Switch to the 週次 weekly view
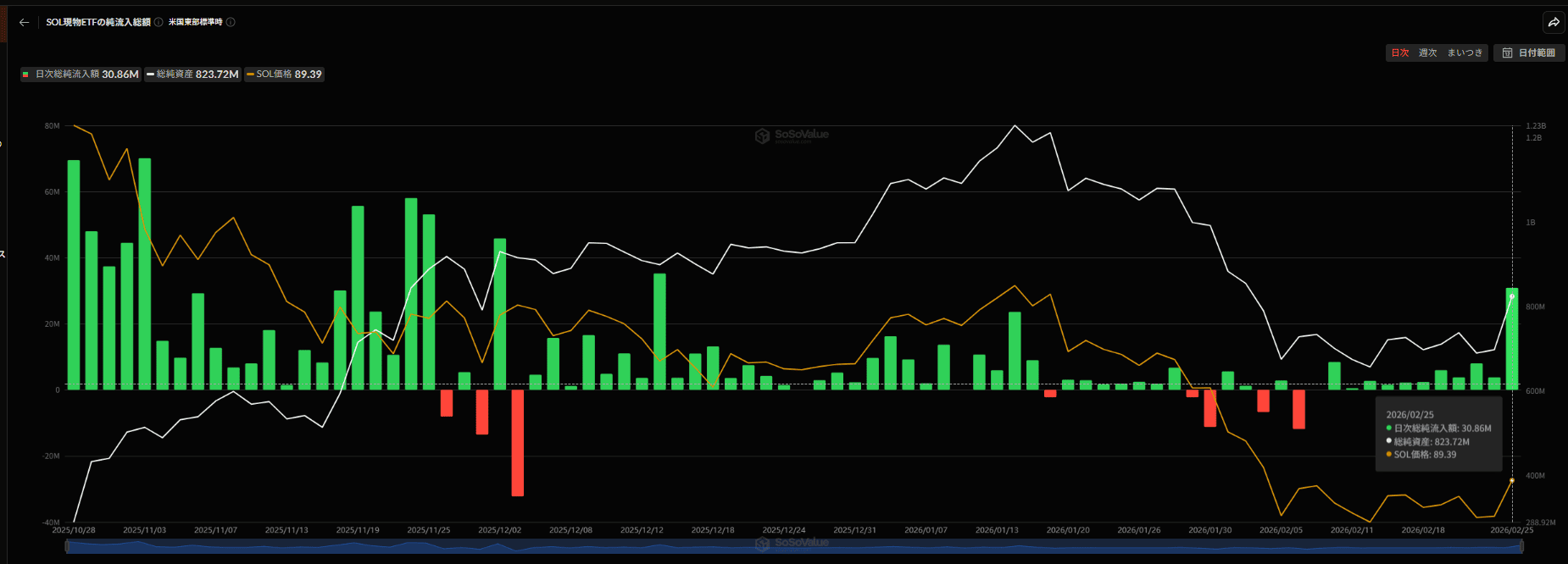This screenshot has width=1568, height=564. pos(1428,53)
